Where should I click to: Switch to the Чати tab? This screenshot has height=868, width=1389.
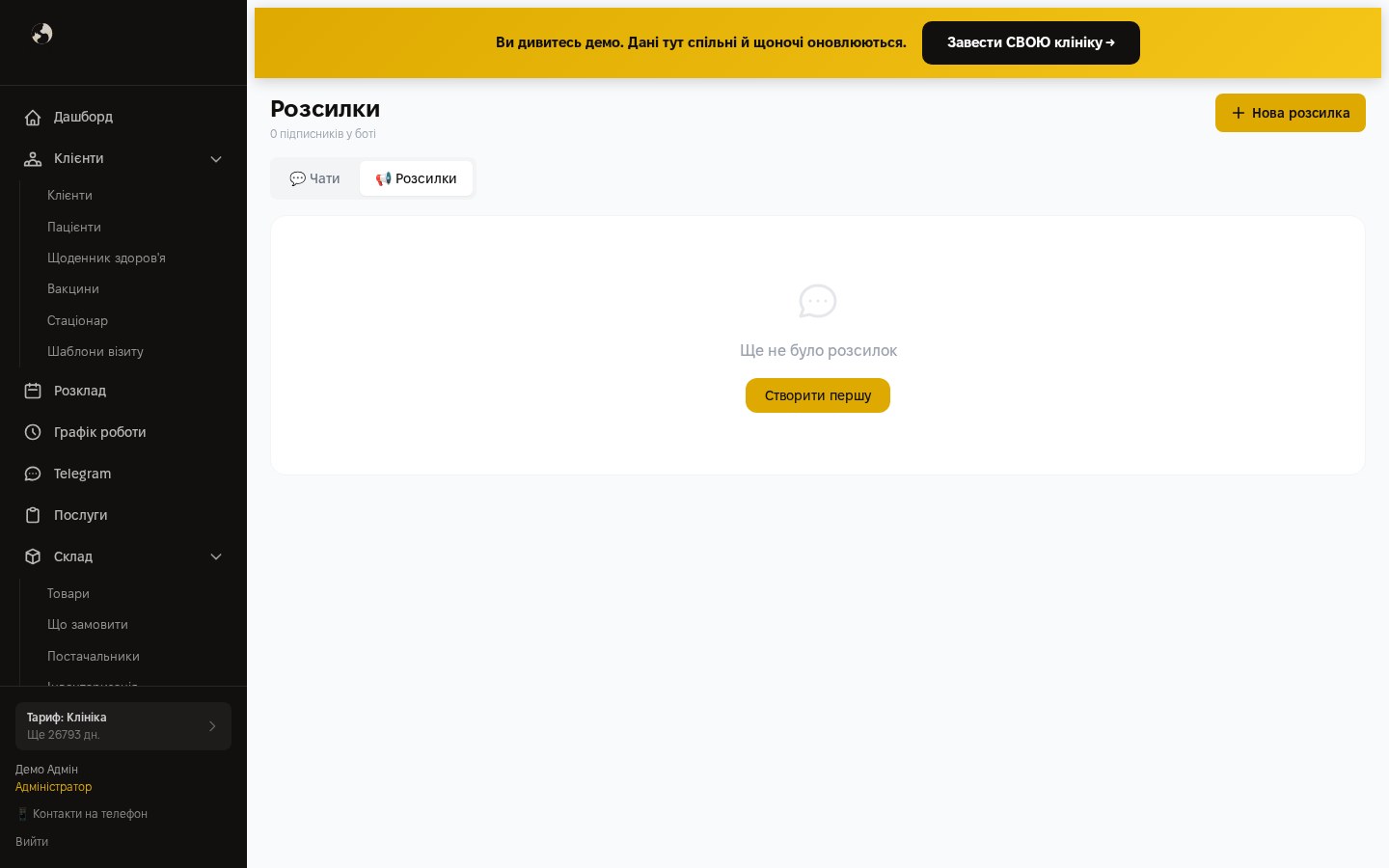pos(315,178)
